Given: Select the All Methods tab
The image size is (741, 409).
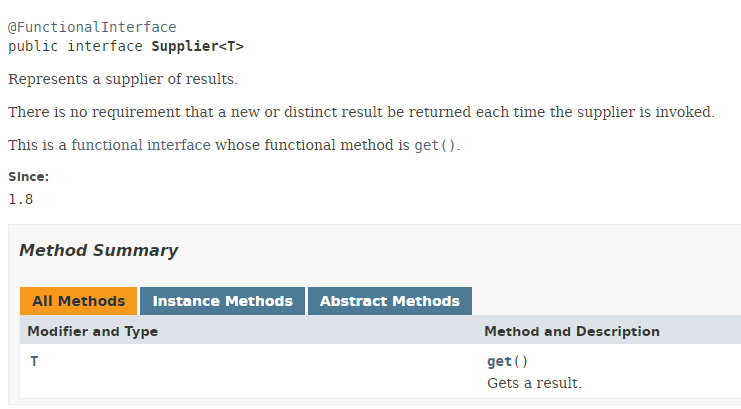Looking at the screenshot, I should coord(78,301).
